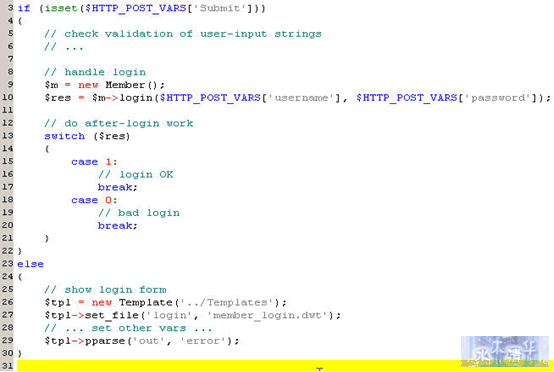Click the 'break;' statement on line 20
This screenshot has height=372, width=554.
(118, 225)
